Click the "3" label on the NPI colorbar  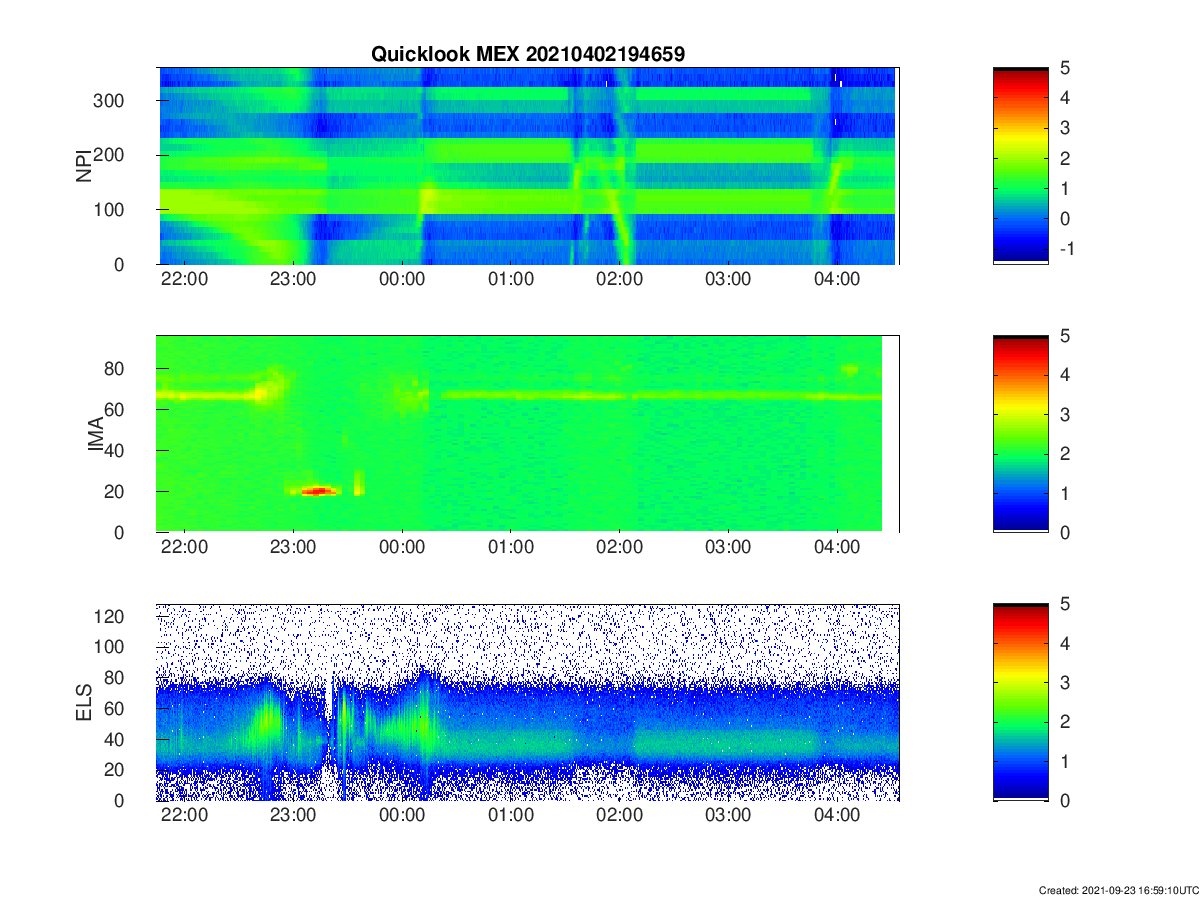[x=1066, y=128]
